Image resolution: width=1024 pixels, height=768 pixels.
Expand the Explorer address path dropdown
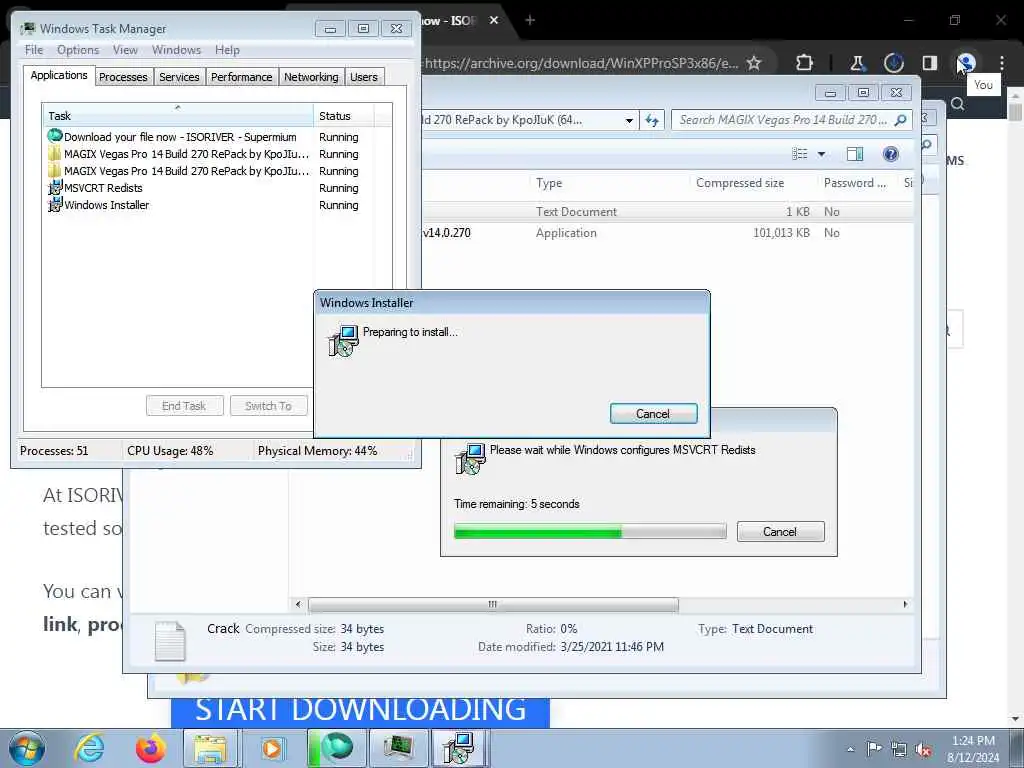point(629,121)
